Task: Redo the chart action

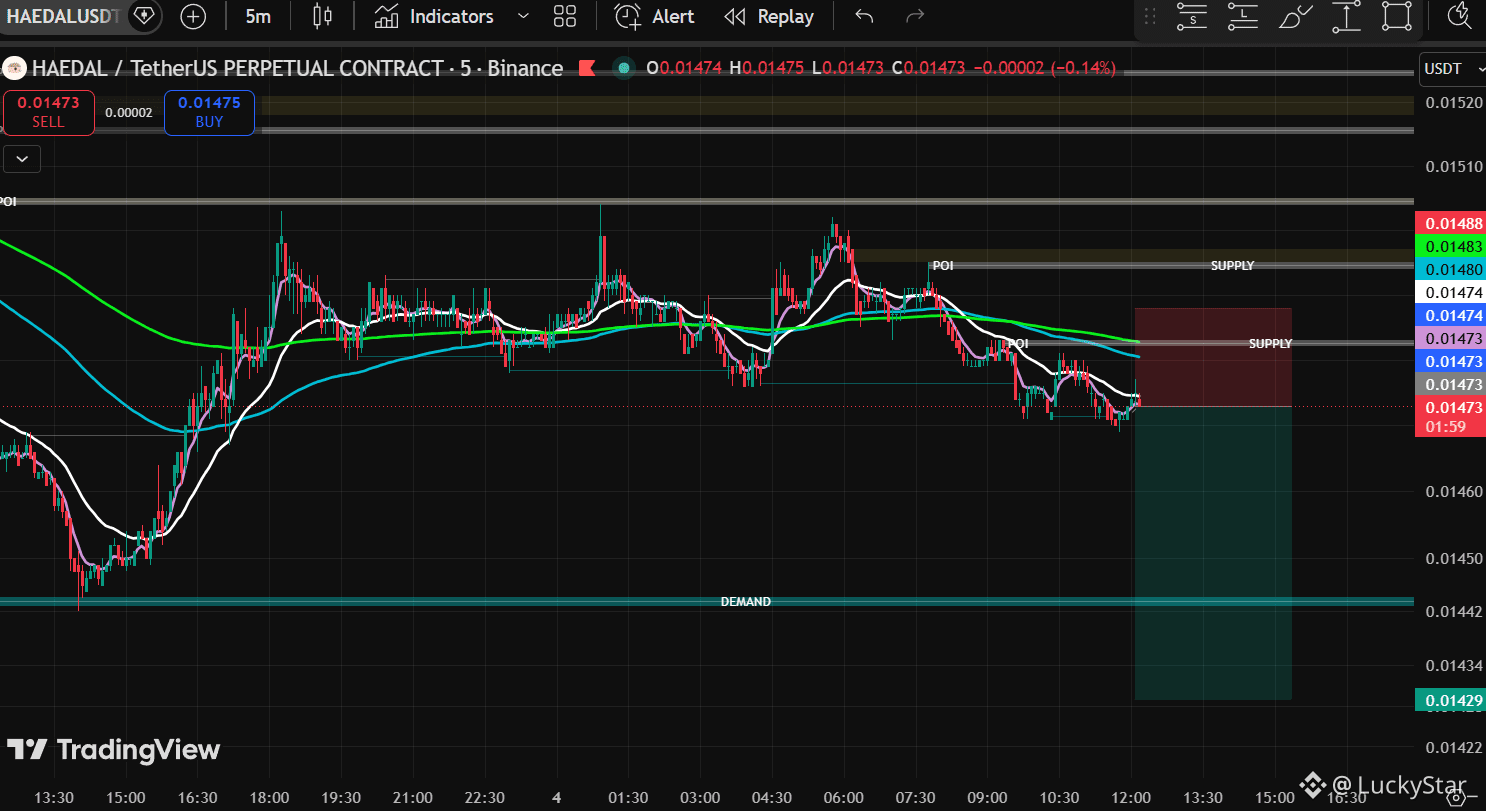Action: coord(914,16)
